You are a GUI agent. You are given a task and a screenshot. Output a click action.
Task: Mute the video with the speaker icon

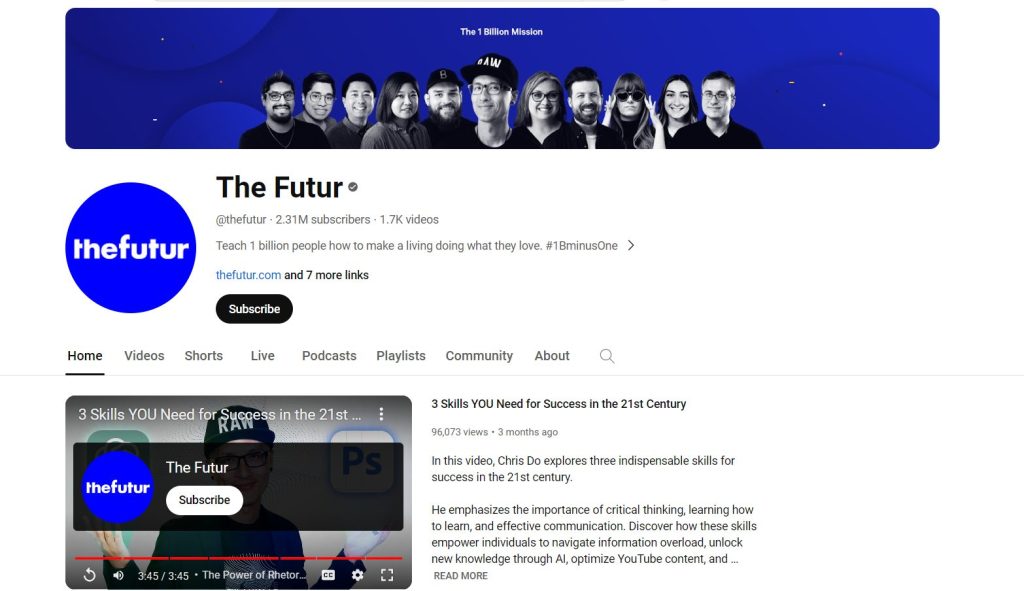coord(118,575)
